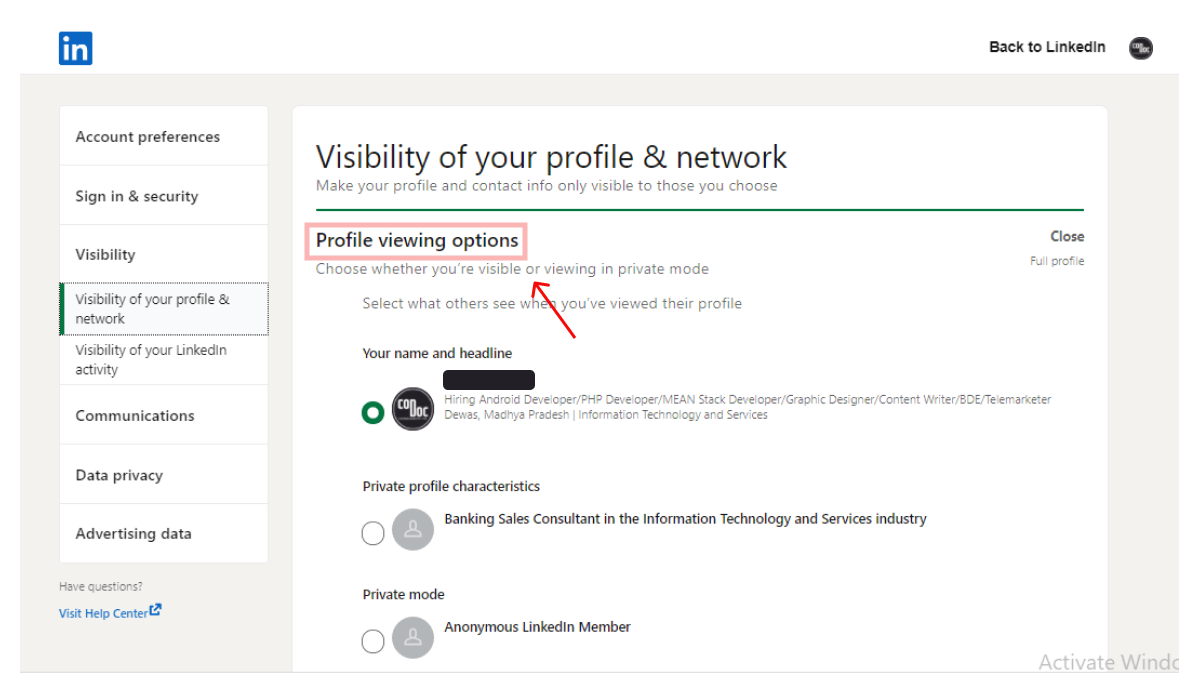Select the Private profile characteristics radio button
This screenshot has height=700, width=1200.
[x=373, y=533]
